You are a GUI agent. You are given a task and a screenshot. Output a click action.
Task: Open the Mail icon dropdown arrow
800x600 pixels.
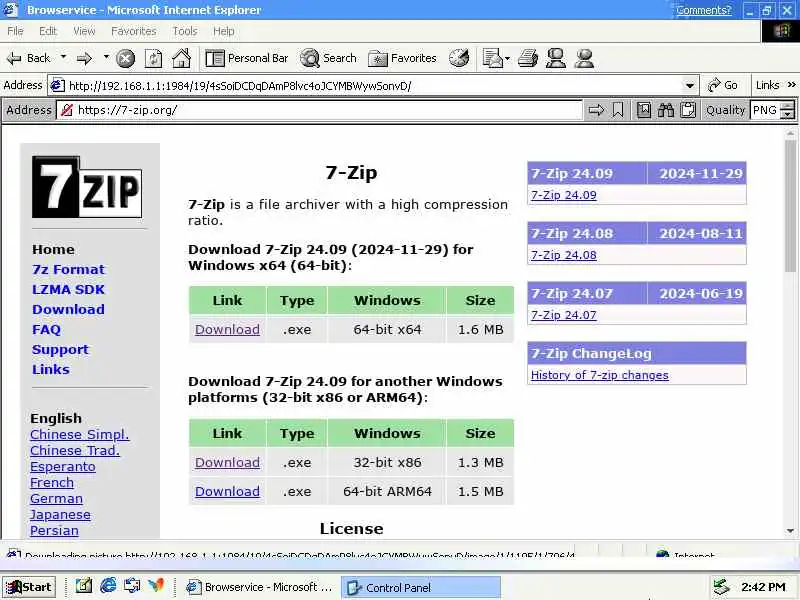tap(507, 59)
